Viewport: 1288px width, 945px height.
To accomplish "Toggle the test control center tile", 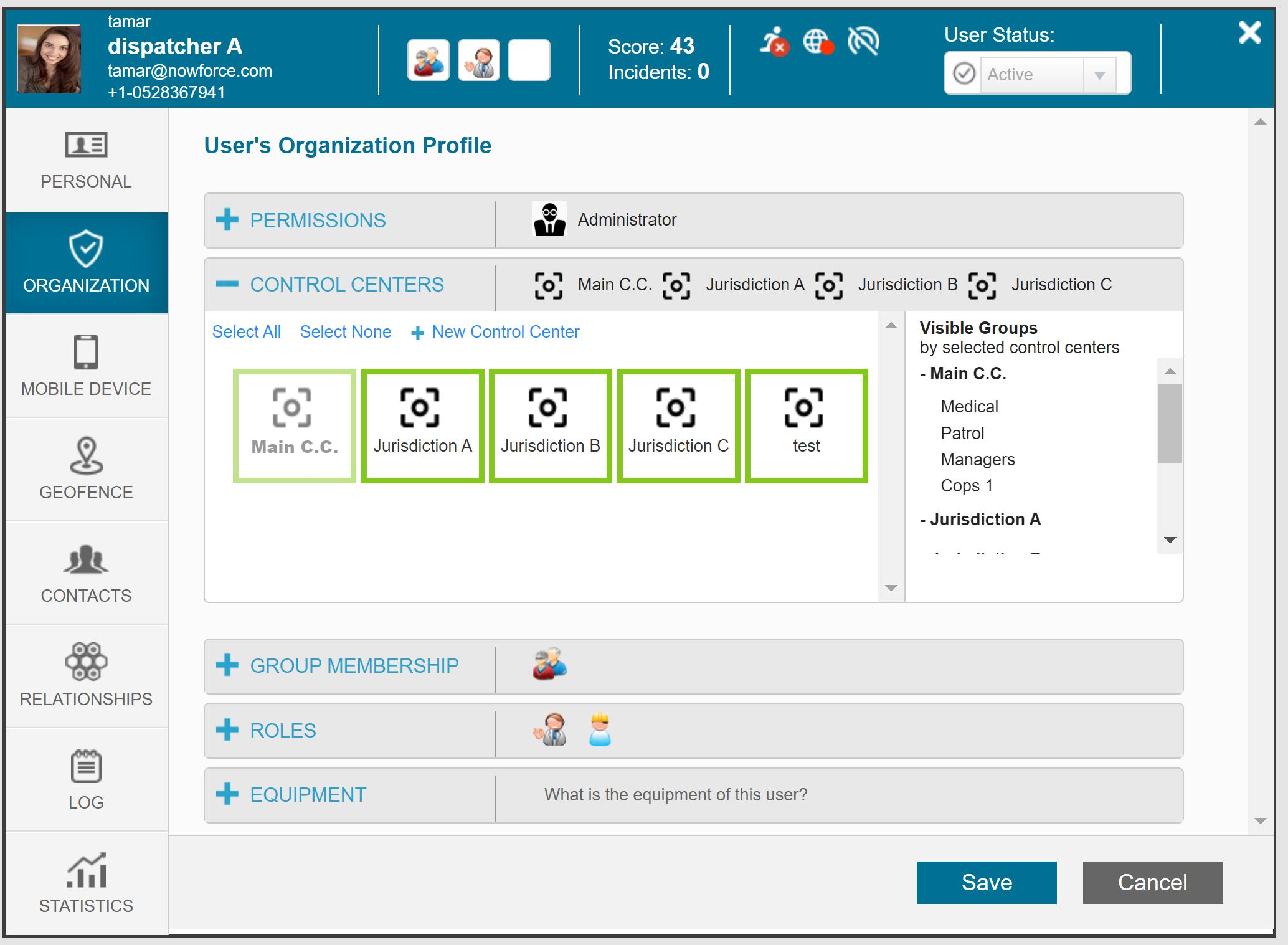I will pos(806,426).
